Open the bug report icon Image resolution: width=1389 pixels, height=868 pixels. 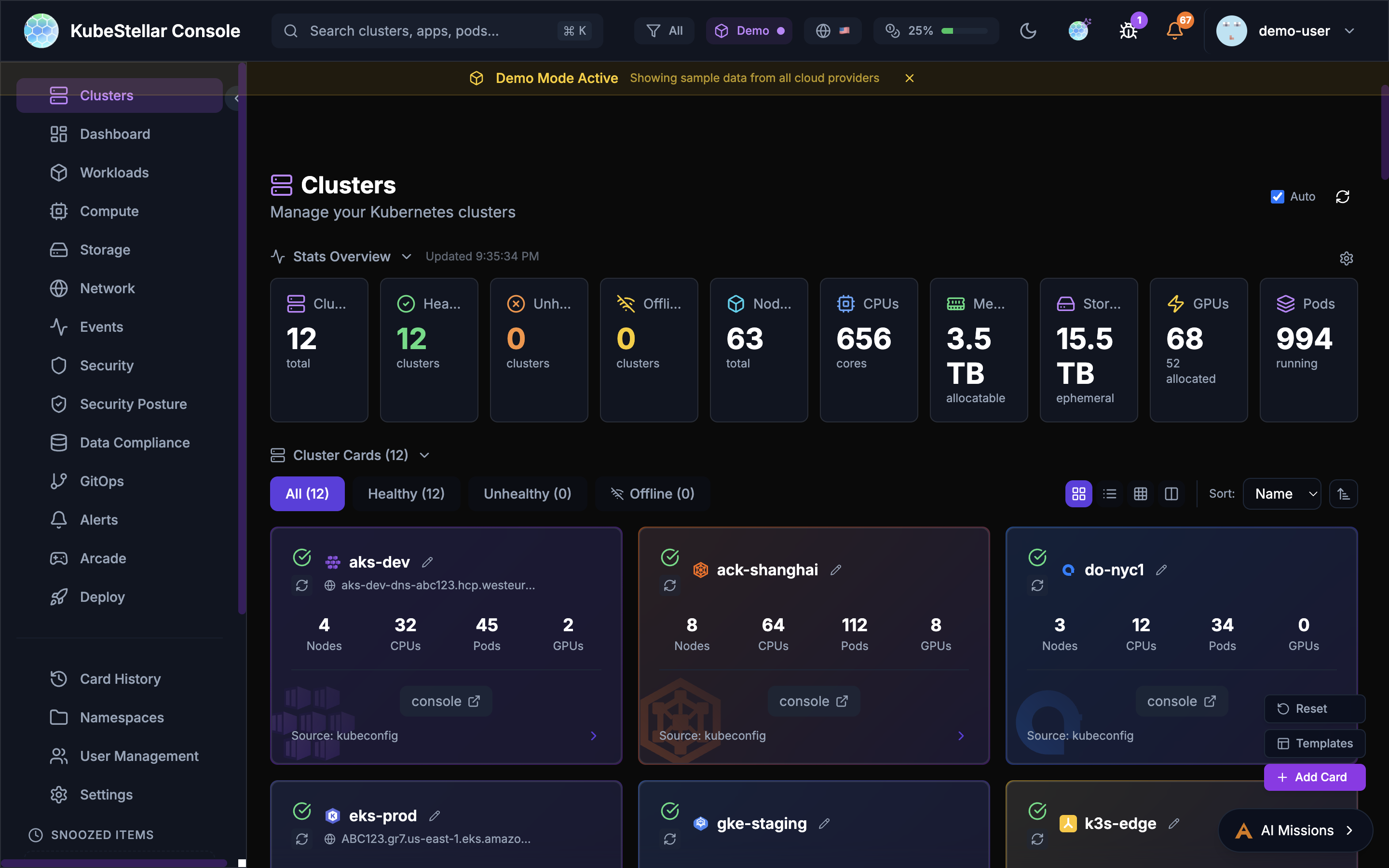[1129, 30]
